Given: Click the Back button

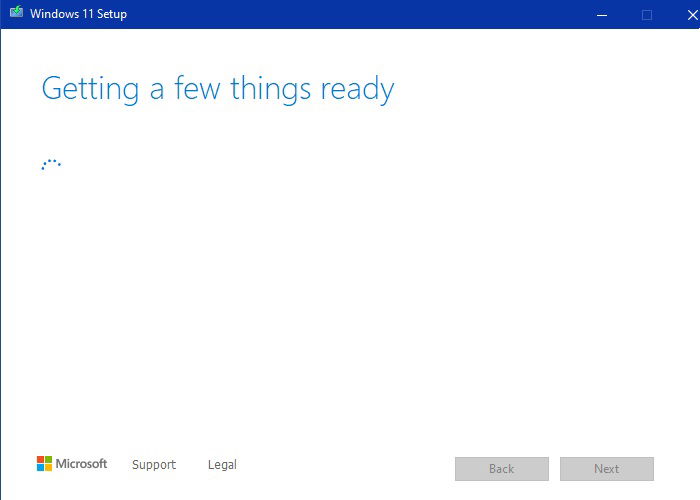Looking at the screenshot, I should pyautogui.click(x=502, y=469).
